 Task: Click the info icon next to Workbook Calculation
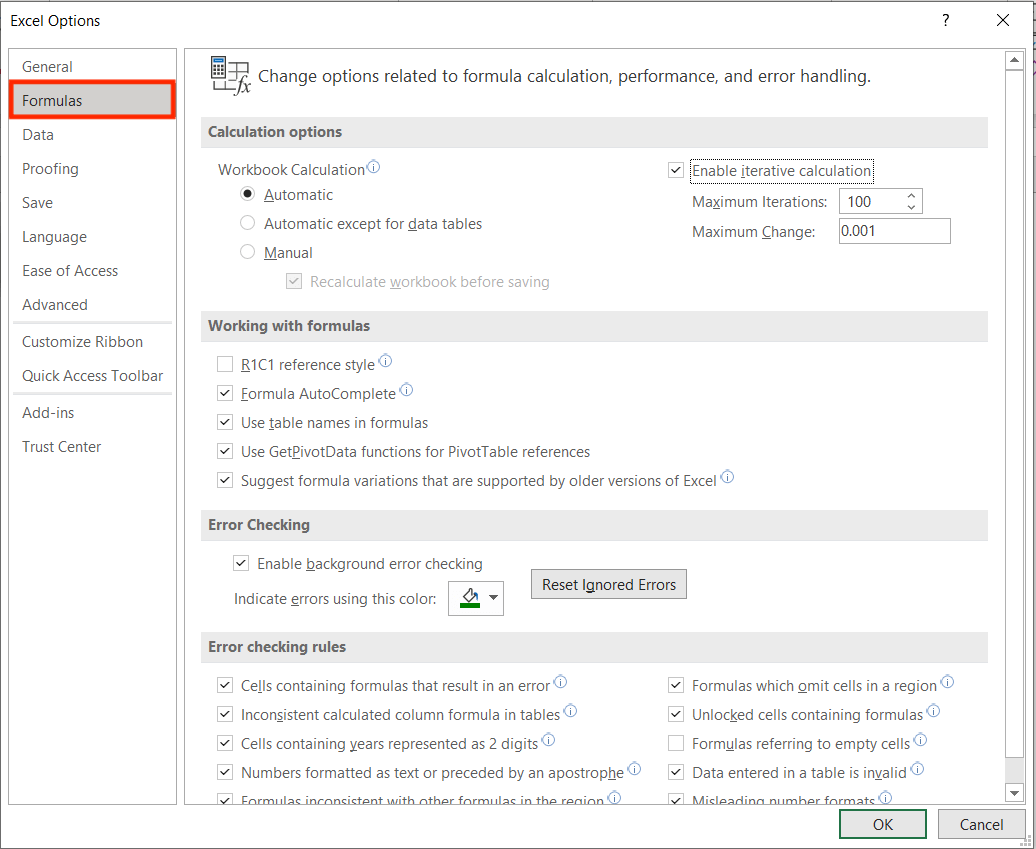pyautogui.click(x=373, y=167)
